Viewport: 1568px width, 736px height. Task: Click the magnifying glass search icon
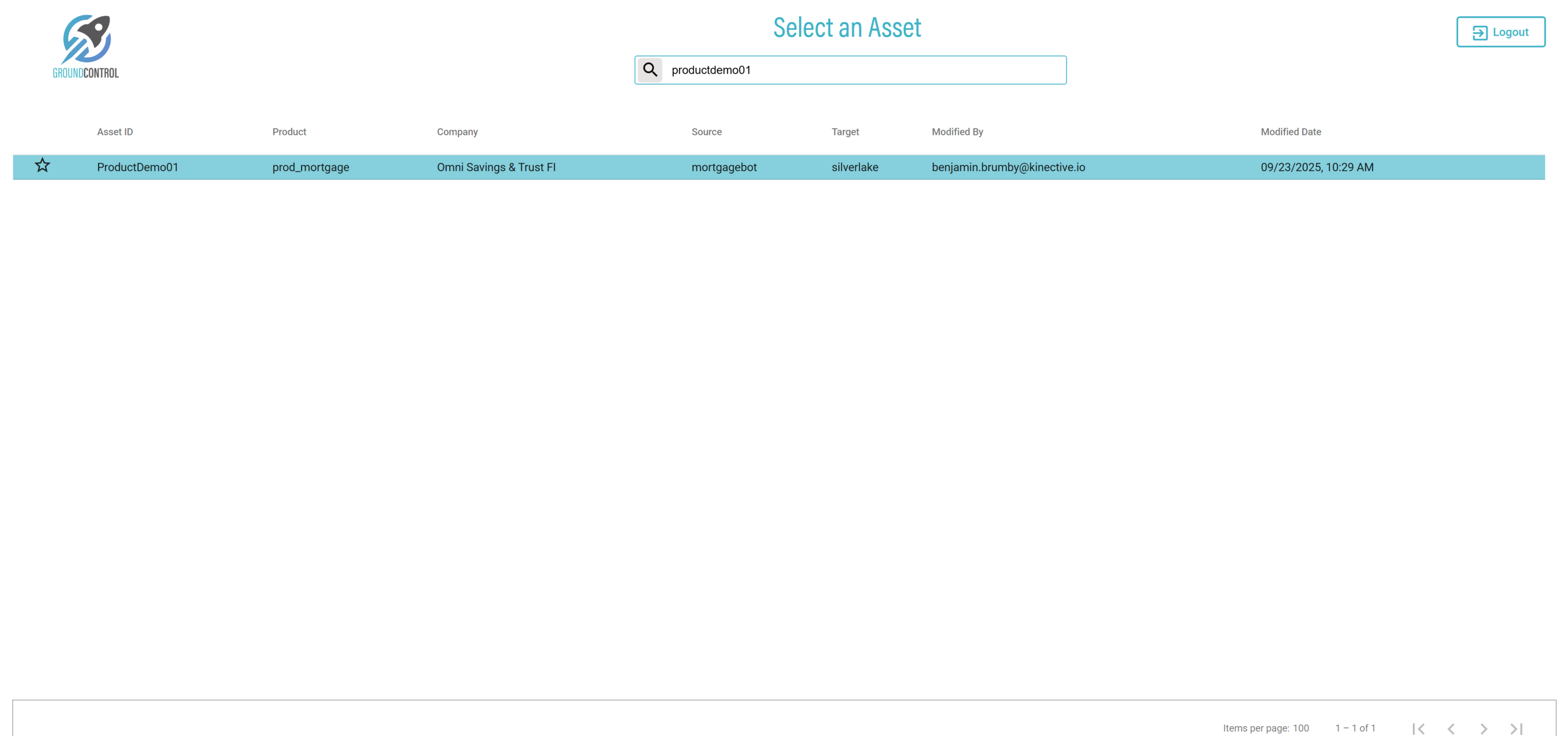point(649,70)
